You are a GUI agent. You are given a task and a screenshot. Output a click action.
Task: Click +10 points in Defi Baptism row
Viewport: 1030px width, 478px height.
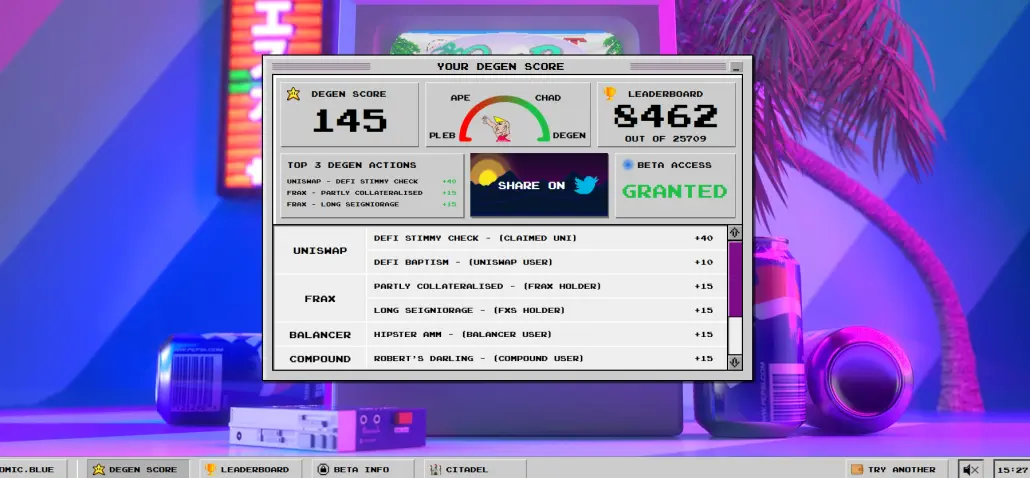[x=704, y=262]
